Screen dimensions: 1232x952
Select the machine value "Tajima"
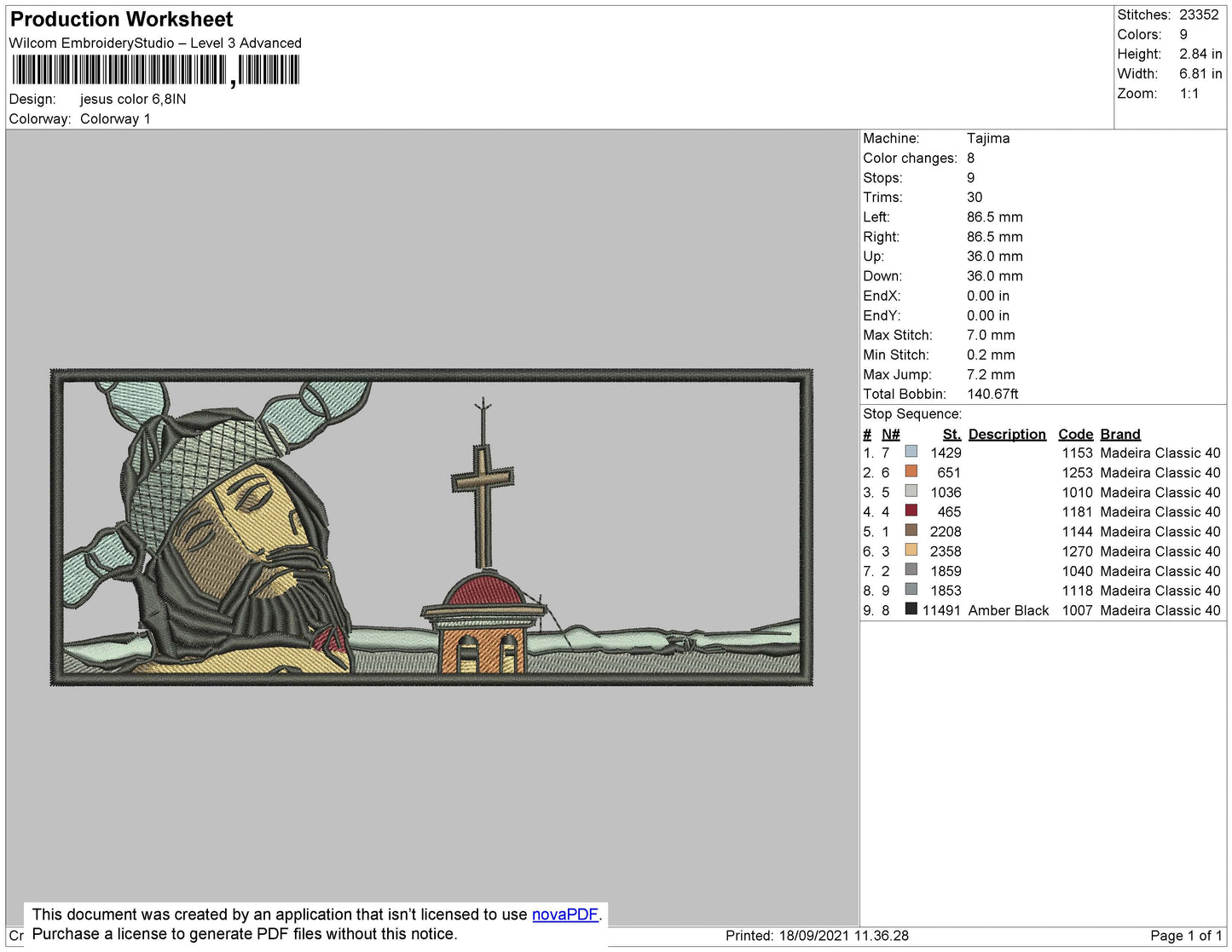(988, 139)
